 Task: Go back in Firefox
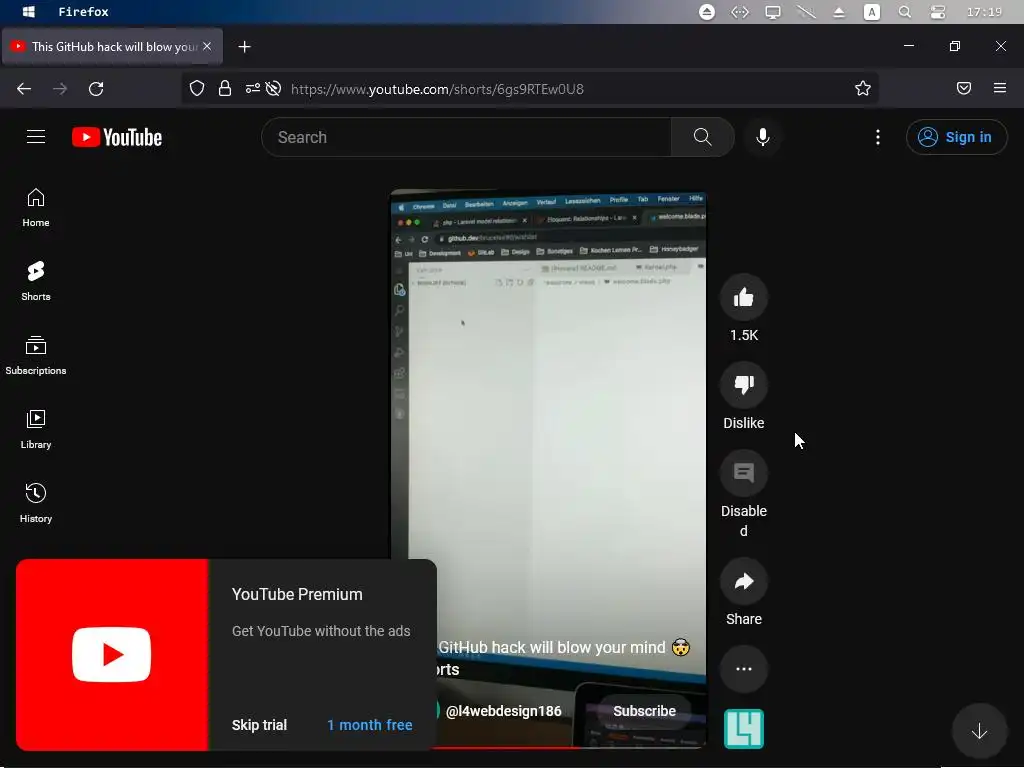24,89
